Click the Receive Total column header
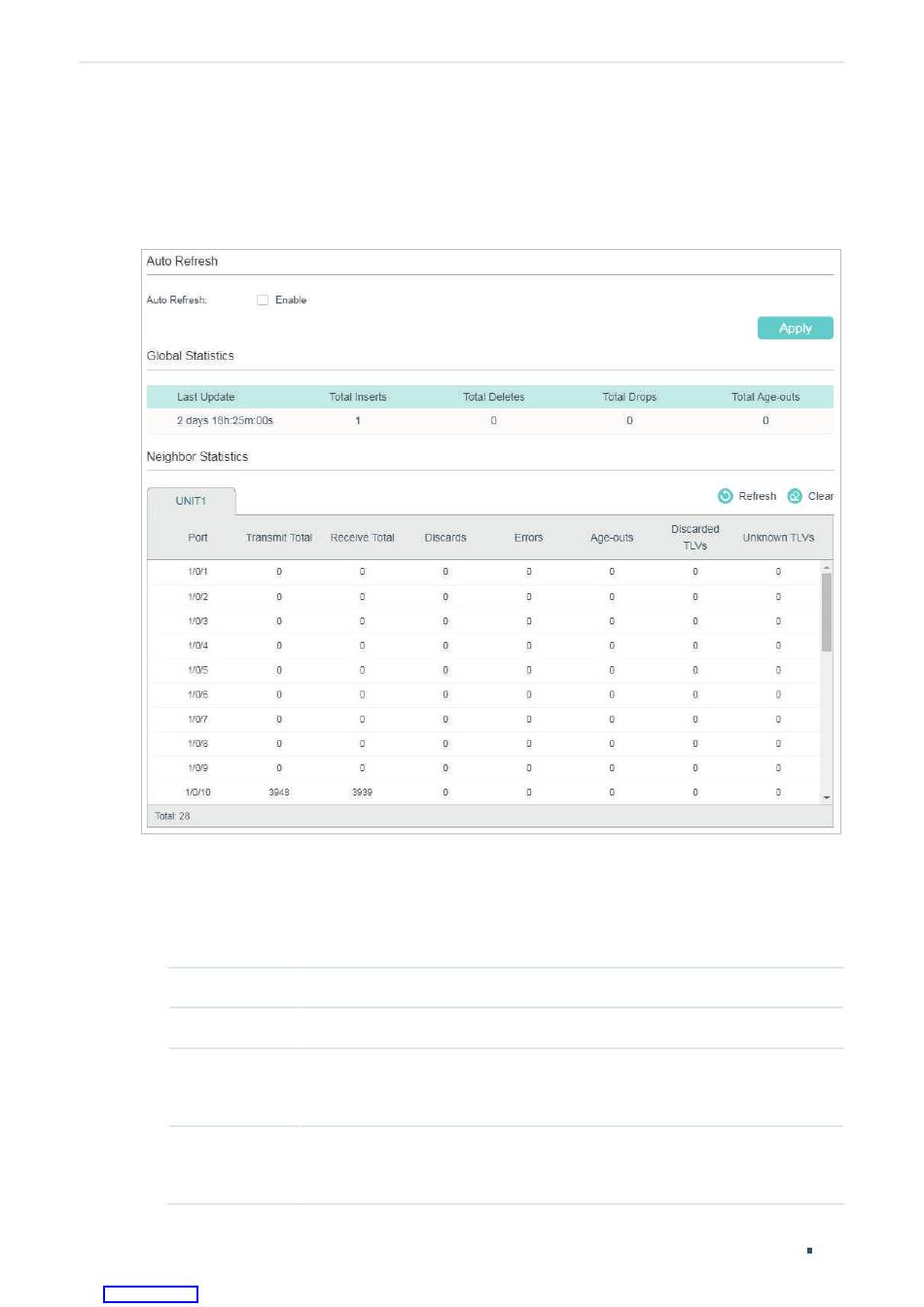 [363, 538]
